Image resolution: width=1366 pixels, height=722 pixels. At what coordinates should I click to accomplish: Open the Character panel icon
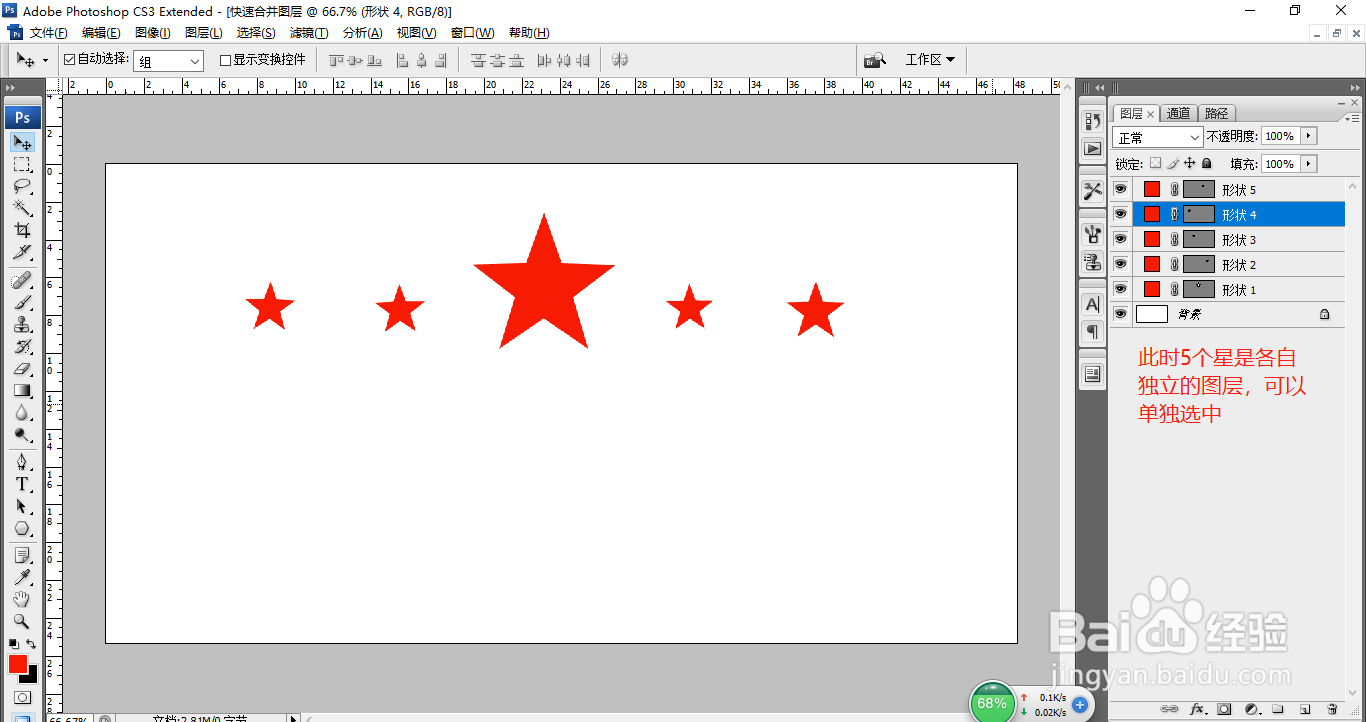(x=1092, y=304)
